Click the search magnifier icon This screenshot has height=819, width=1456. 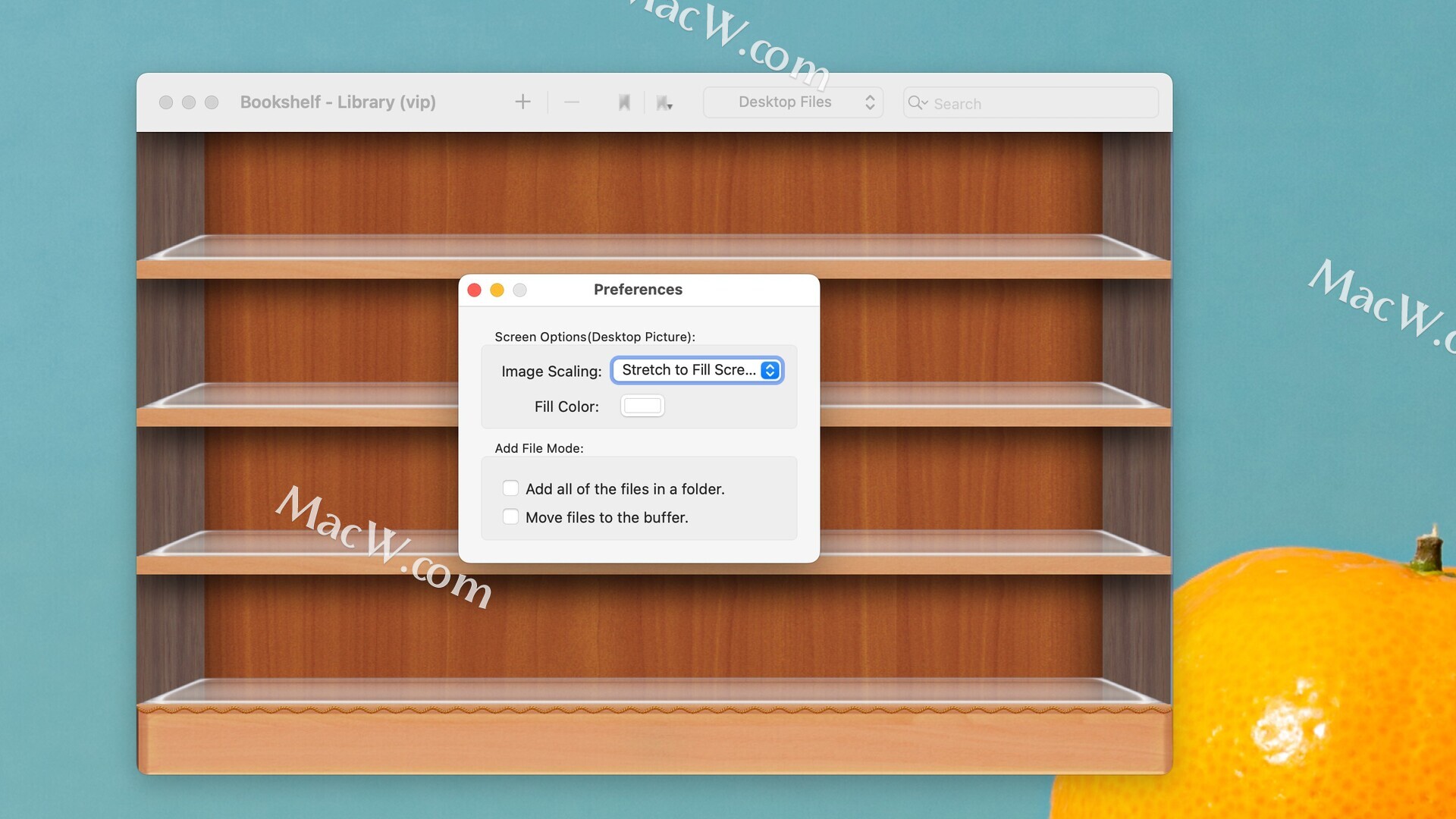pos(917,102)
